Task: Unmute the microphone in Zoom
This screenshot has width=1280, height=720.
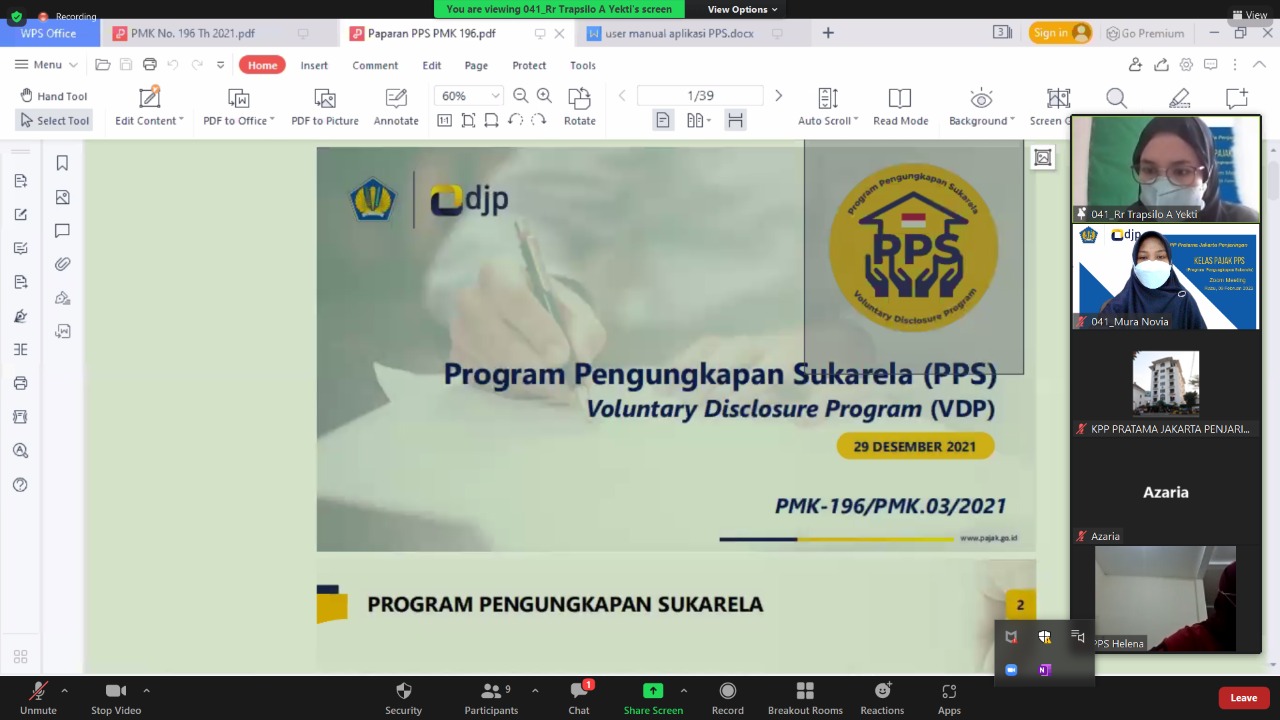Action: coord(38,697)
